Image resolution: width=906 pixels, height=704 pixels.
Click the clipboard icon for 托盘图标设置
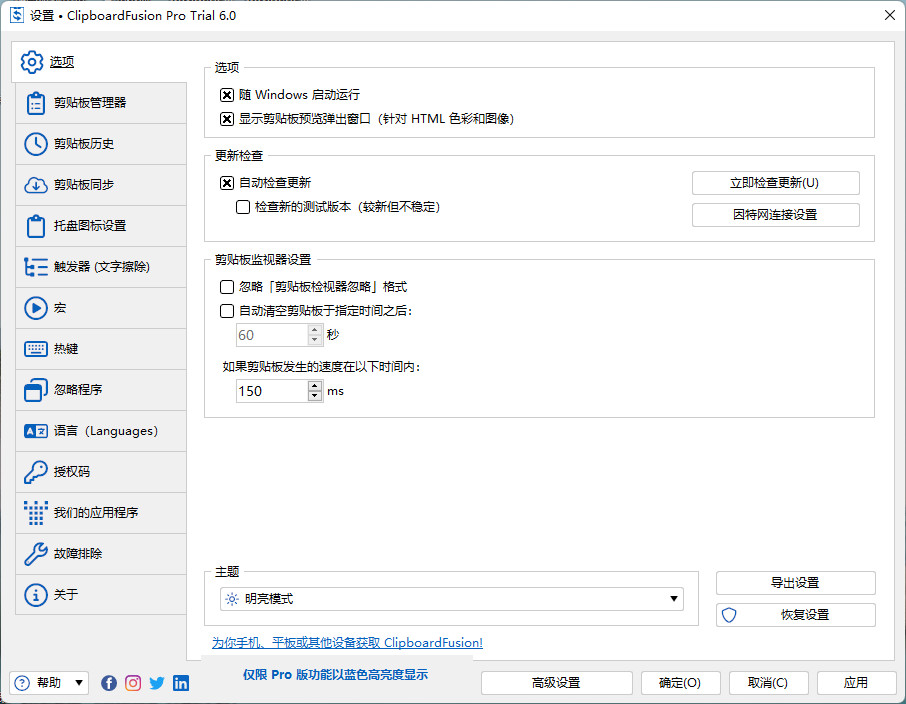pos(36,226)
